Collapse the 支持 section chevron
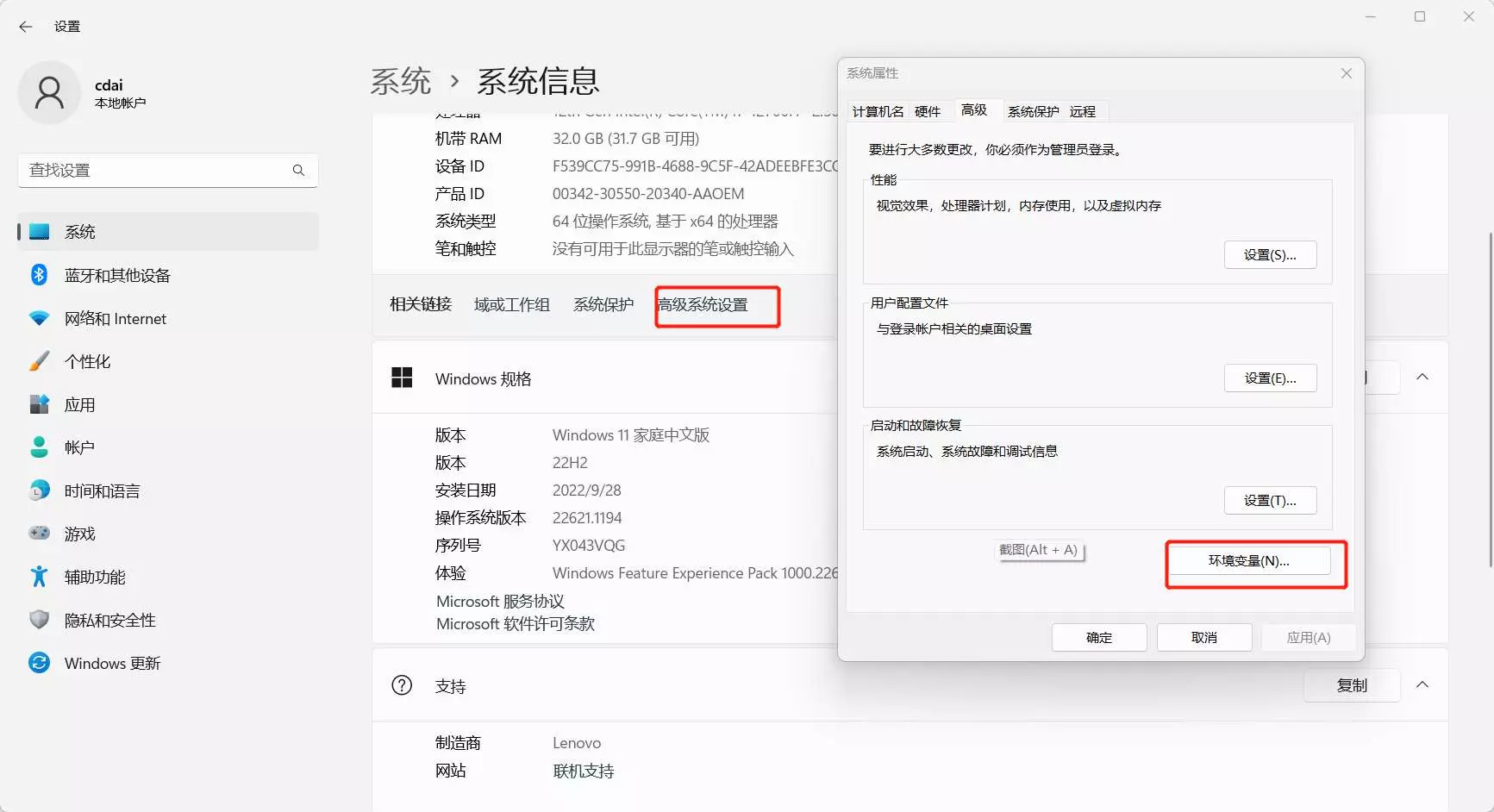This screenshot has height=812, width=1494. 1422,684
